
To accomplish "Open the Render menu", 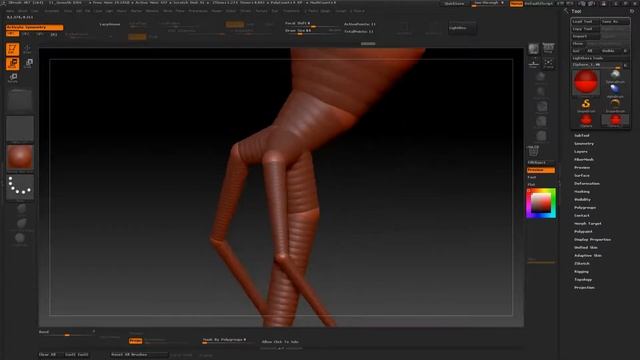I will coord(217,11).
